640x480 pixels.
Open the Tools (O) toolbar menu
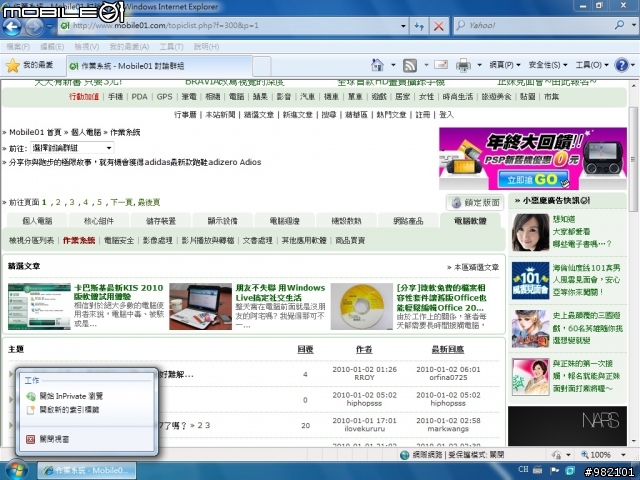(x=592, y=65)
